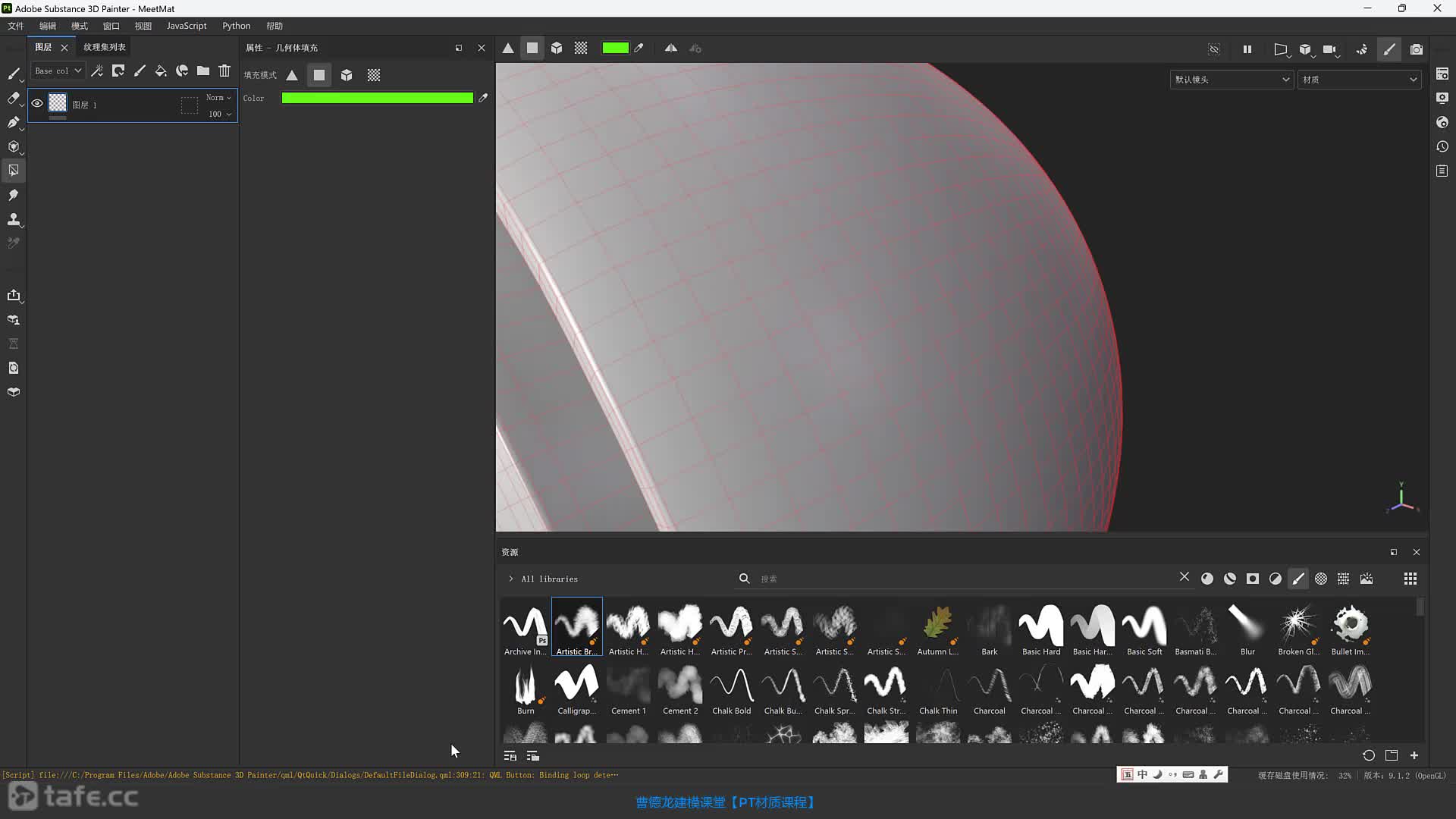Expand the All libraries chevron
Screen dimensions: 1456x819
point(511,579)
